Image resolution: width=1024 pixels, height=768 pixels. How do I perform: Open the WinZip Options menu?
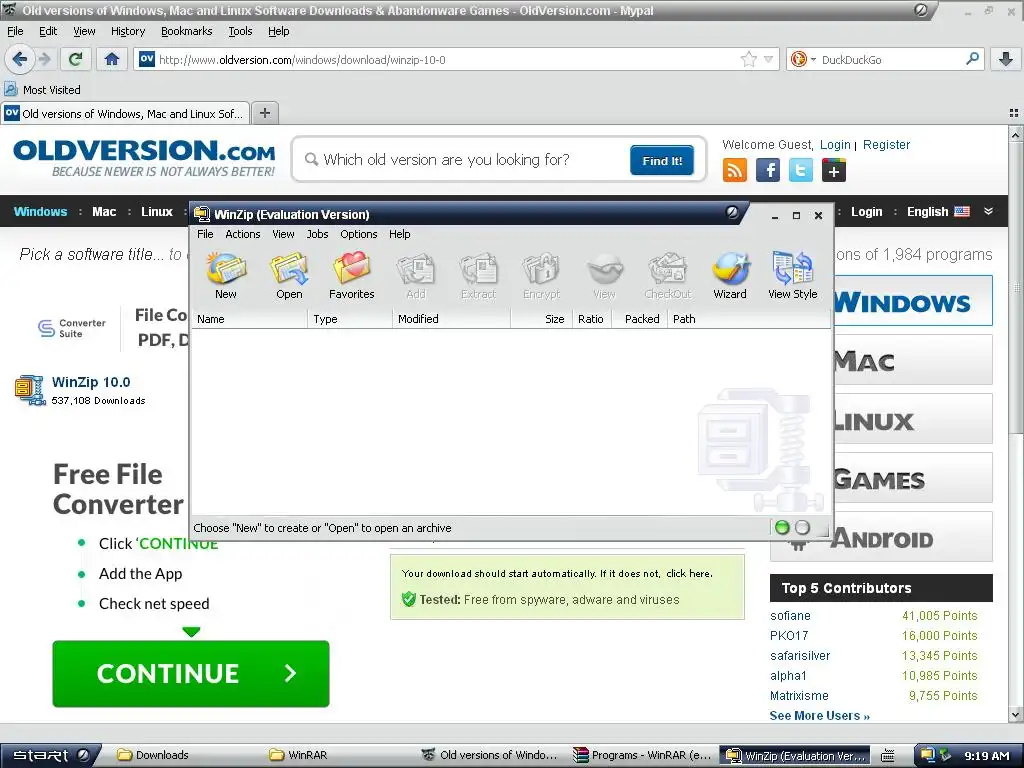click(x=359, y=234)
